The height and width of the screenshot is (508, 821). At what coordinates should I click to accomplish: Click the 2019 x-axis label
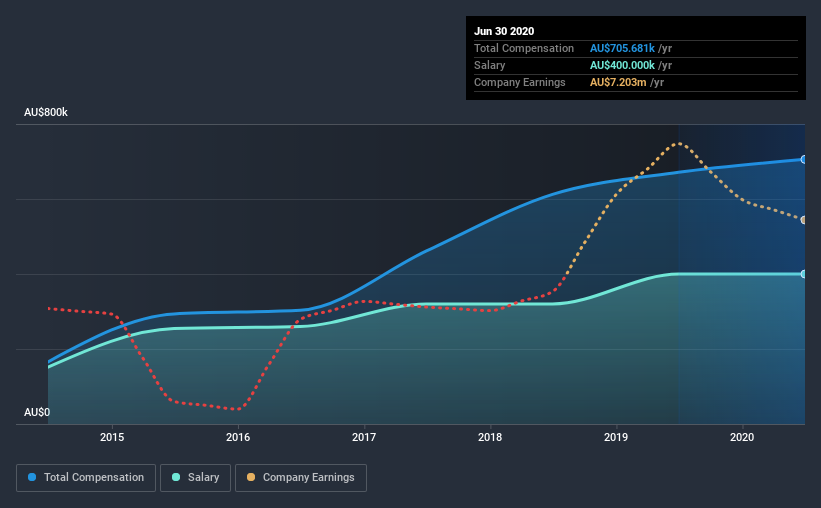pos(616,437)
